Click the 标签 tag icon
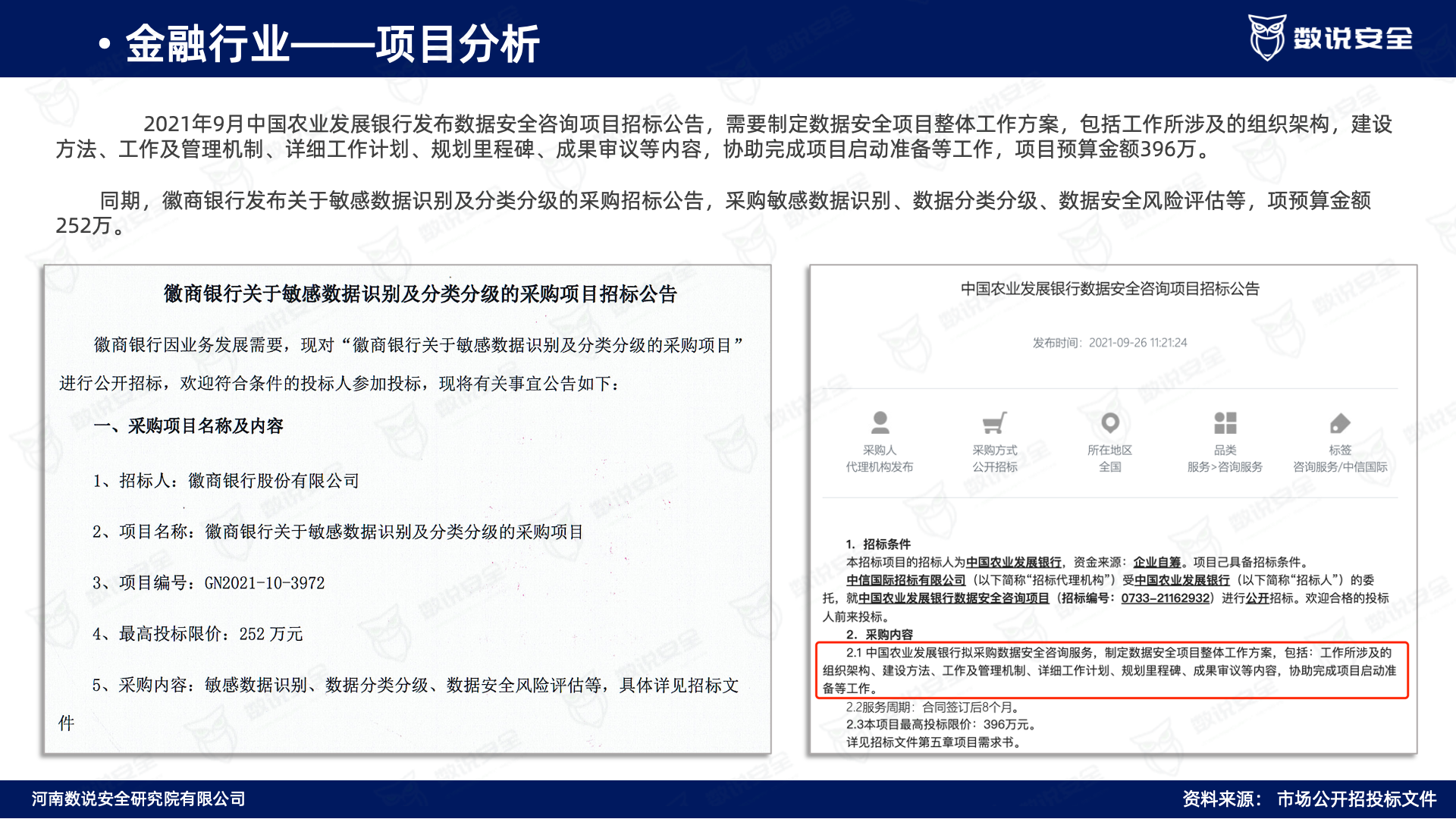Viewport: 1456px width, 819px height. (1340, 422)
